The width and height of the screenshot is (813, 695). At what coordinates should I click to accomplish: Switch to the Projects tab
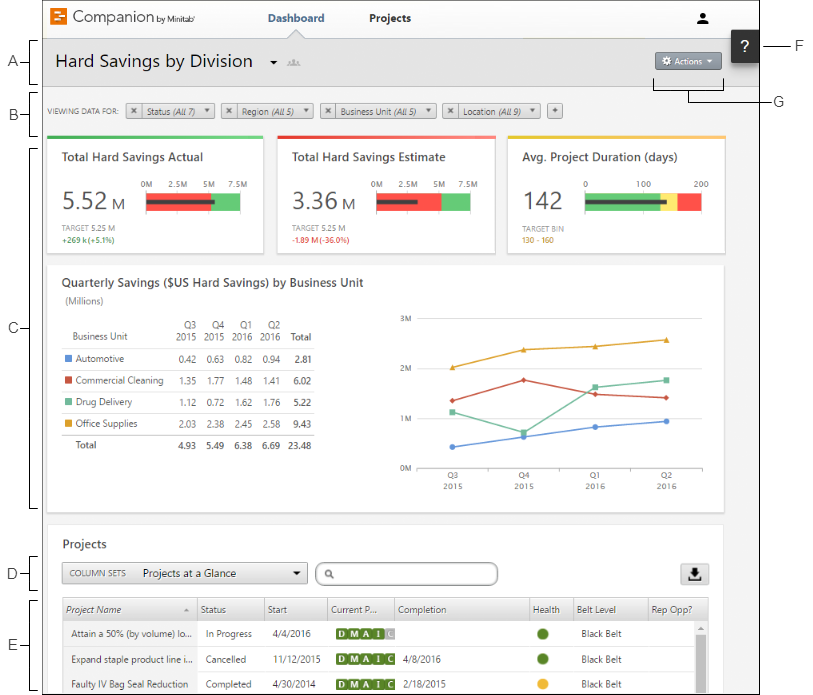tap(390, 18)
